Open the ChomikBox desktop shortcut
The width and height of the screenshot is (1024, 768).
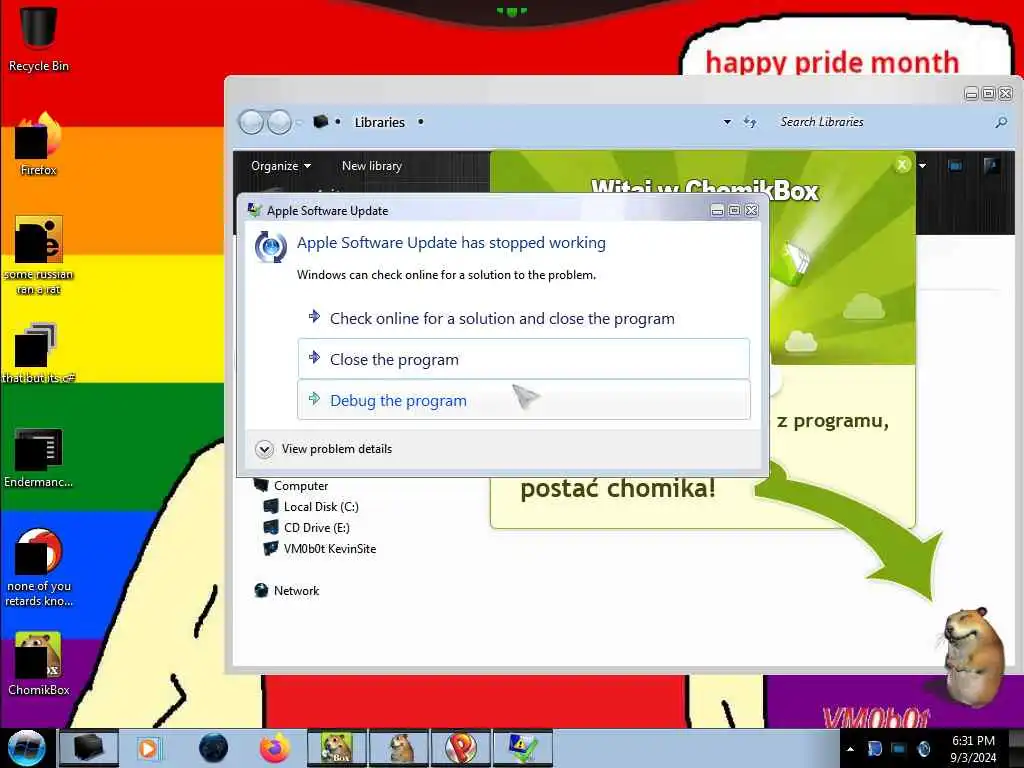(39, 664)
